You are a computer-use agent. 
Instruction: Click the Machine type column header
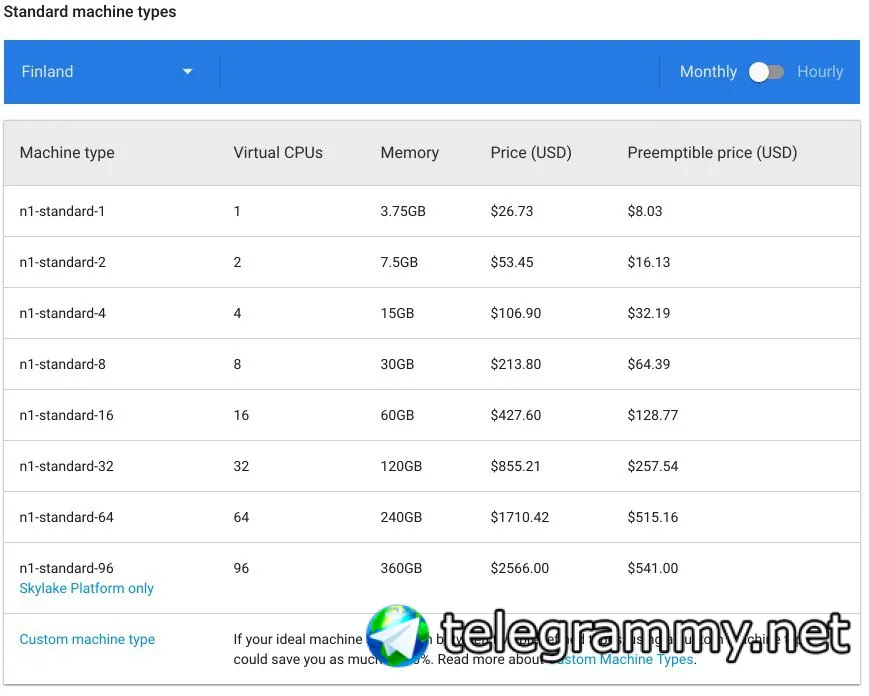[x=67, y=152]
